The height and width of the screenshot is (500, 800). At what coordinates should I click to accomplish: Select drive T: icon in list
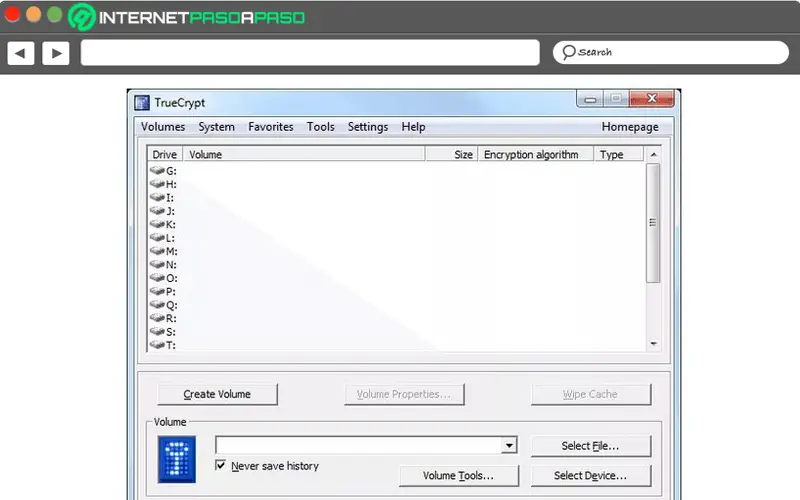point(157,345)
